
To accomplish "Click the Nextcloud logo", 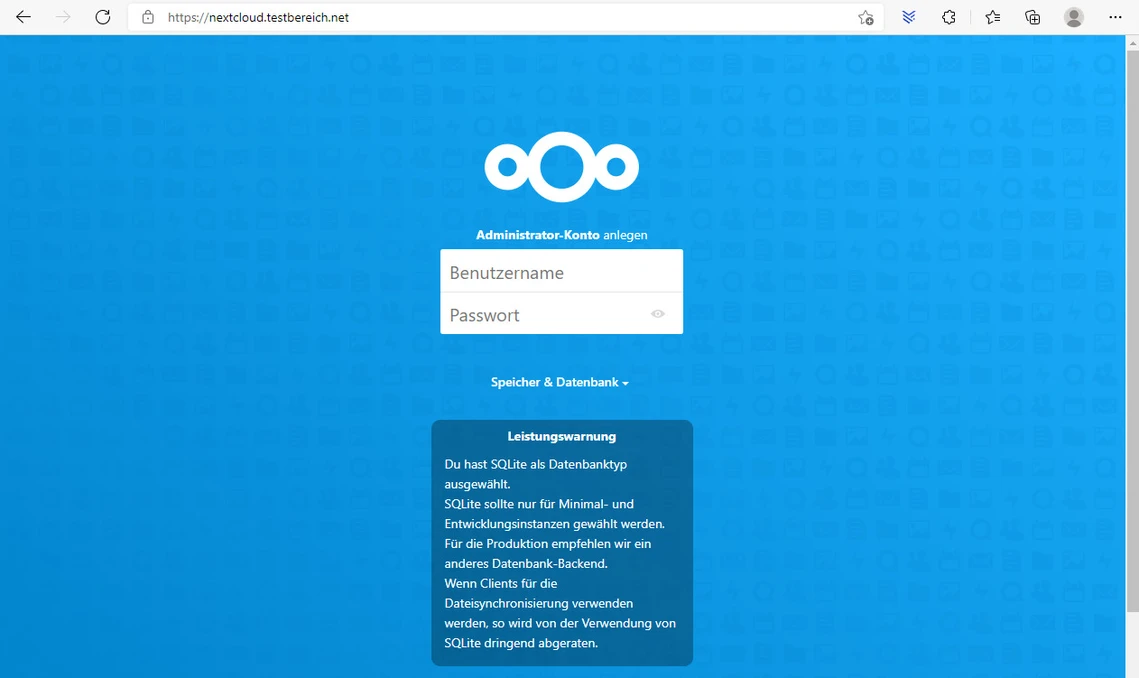I will (x=561, y=167).
